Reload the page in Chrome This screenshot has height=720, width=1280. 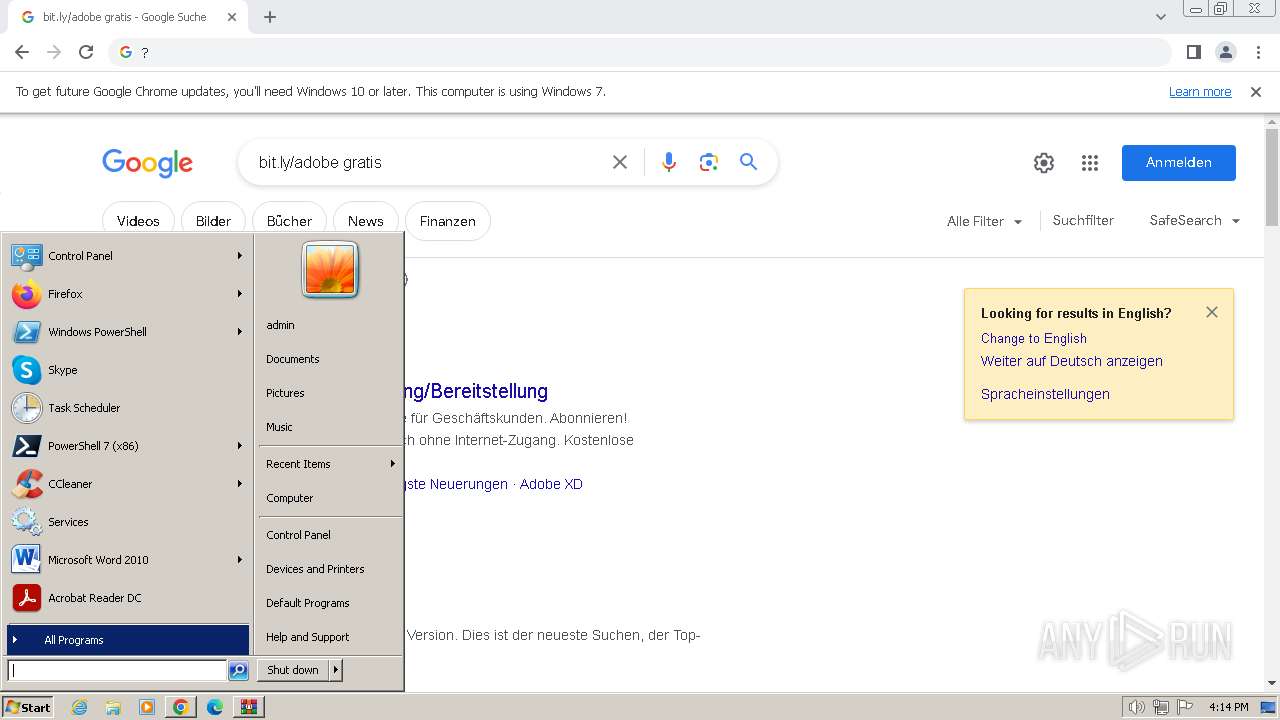[86, 52]
